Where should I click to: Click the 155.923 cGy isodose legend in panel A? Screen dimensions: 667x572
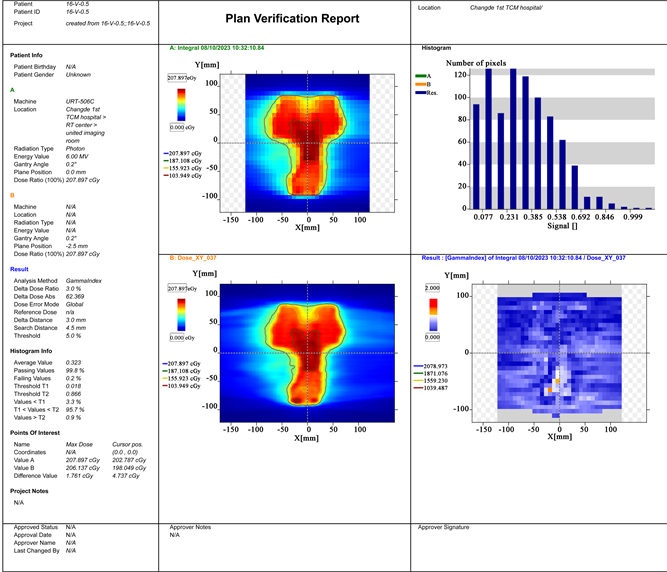click(187, 167)
